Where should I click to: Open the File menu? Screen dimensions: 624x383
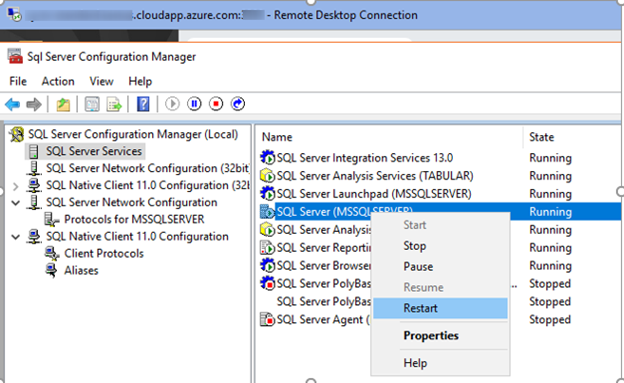coord(18,81)
